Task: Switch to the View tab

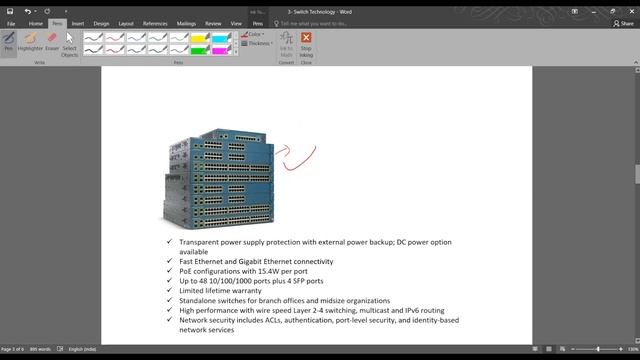Action: (x=236, y=24)
